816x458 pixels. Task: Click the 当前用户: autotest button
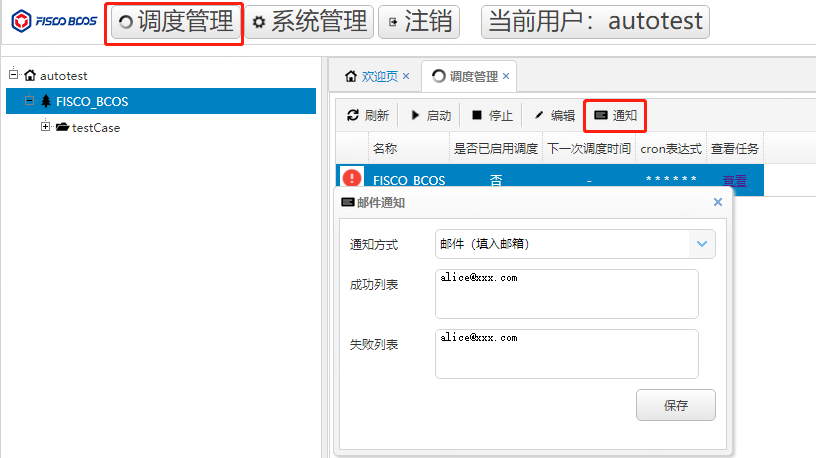(595, 22)
